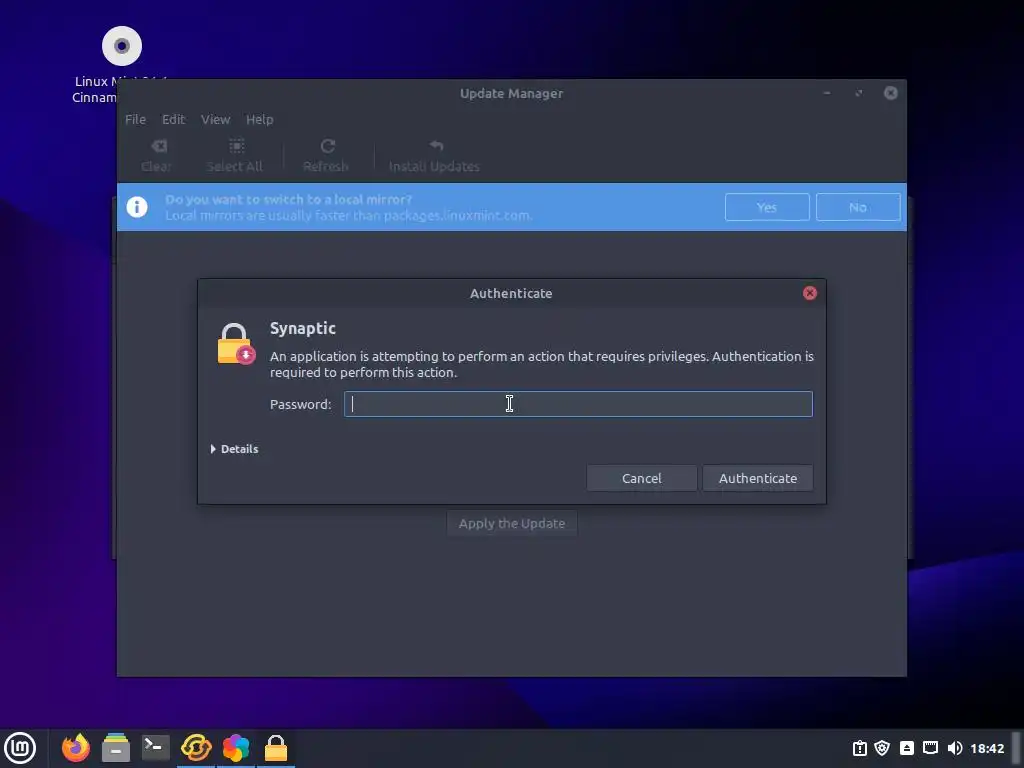Click the colorful pinwheel taskbar icon
This screenshot has width=1024, height=768.
click(236, 748)
